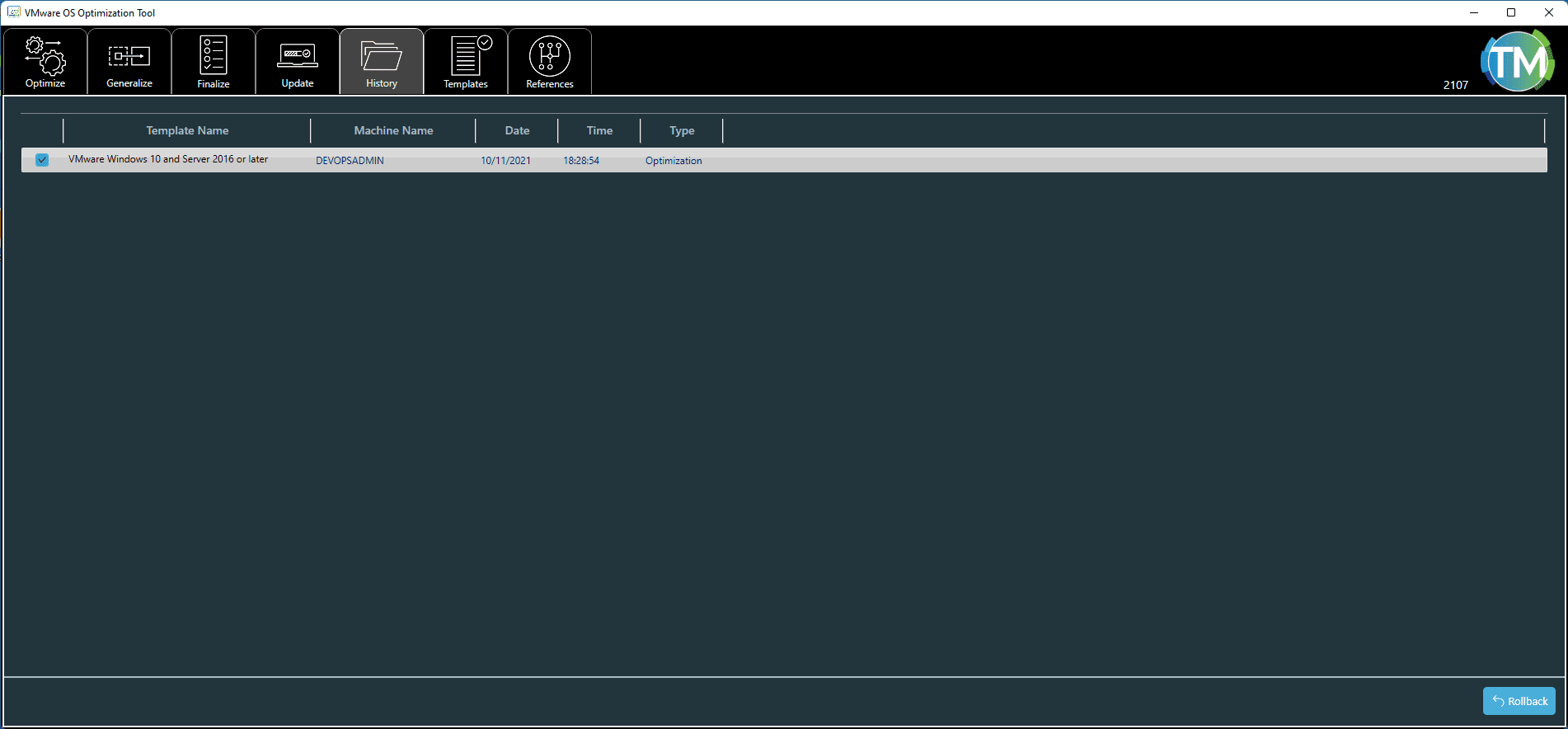Screen dimensions: 1568x729
Task: Click the Optimization type cell
Action: coord(674,161)
